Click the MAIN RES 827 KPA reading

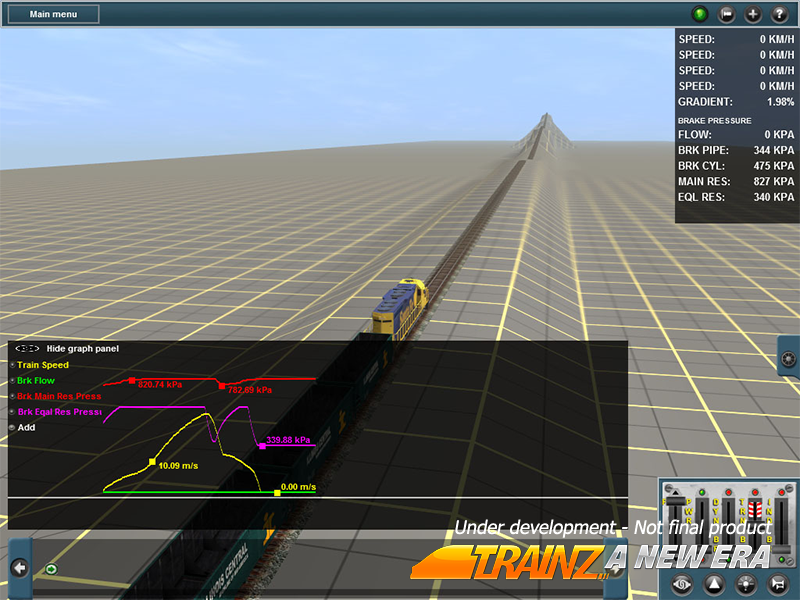[x=736, y=182]
